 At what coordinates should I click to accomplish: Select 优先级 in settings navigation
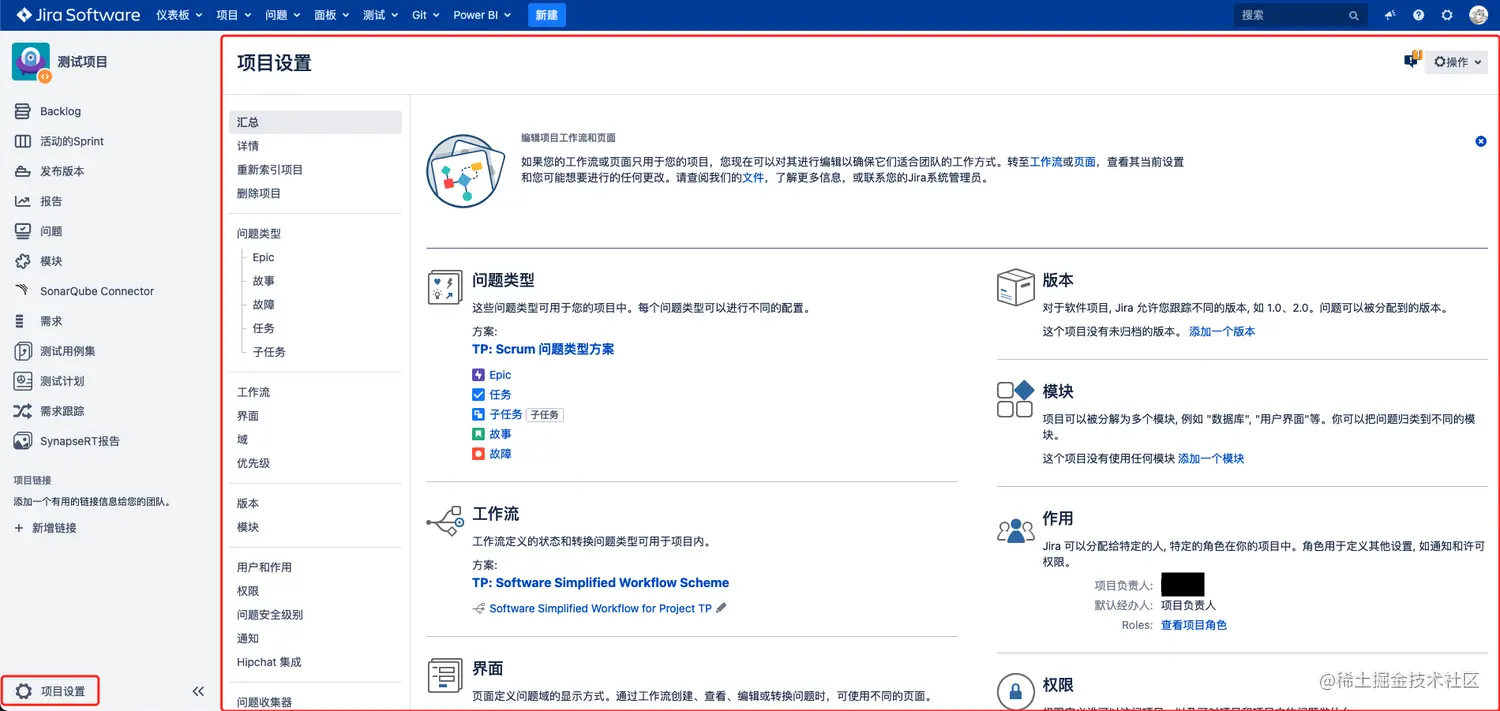(254, 463)
